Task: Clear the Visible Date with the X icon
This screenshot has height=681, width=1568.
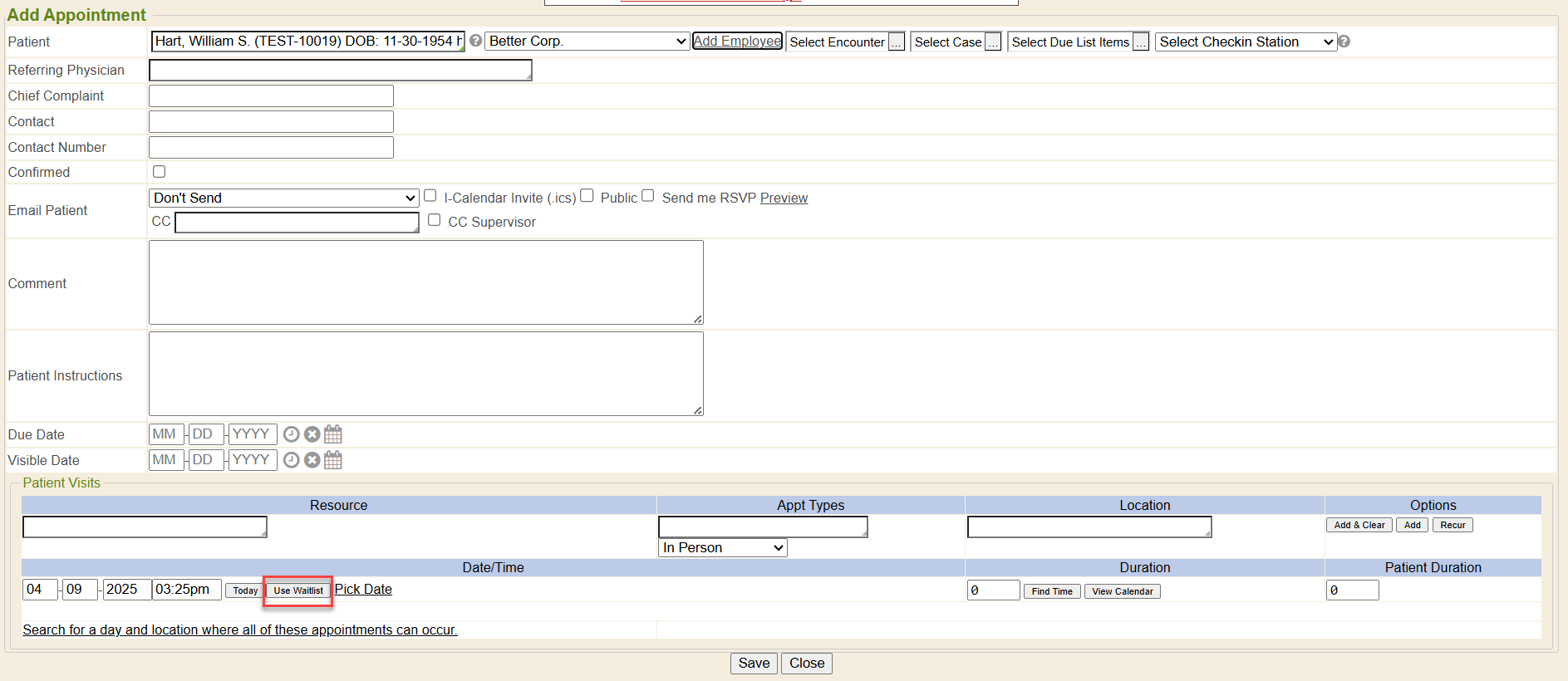Action: (312, 460)
